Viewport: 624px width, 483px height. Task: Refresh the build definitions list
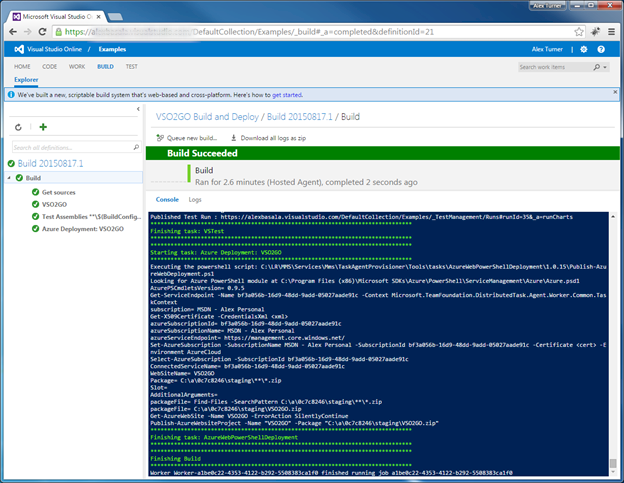tap(18, 127)
